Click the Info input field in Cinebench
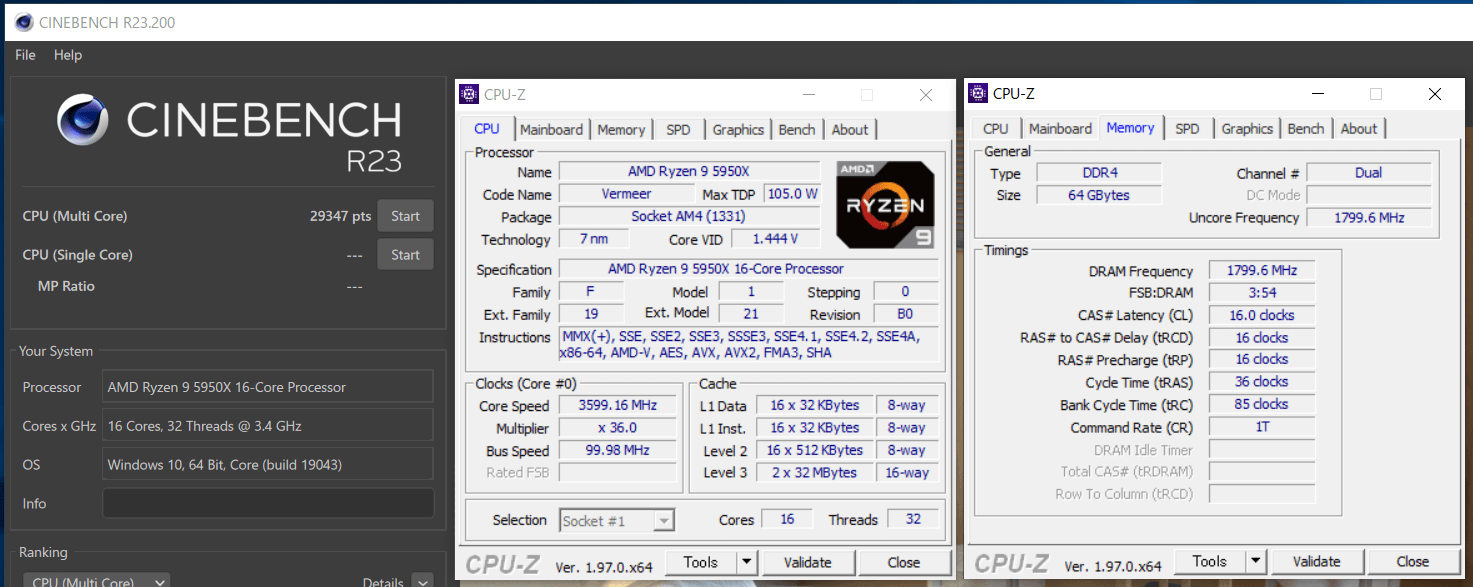Screen dimensions: 1473x587 pyautogui.click(x=268, y=503)
